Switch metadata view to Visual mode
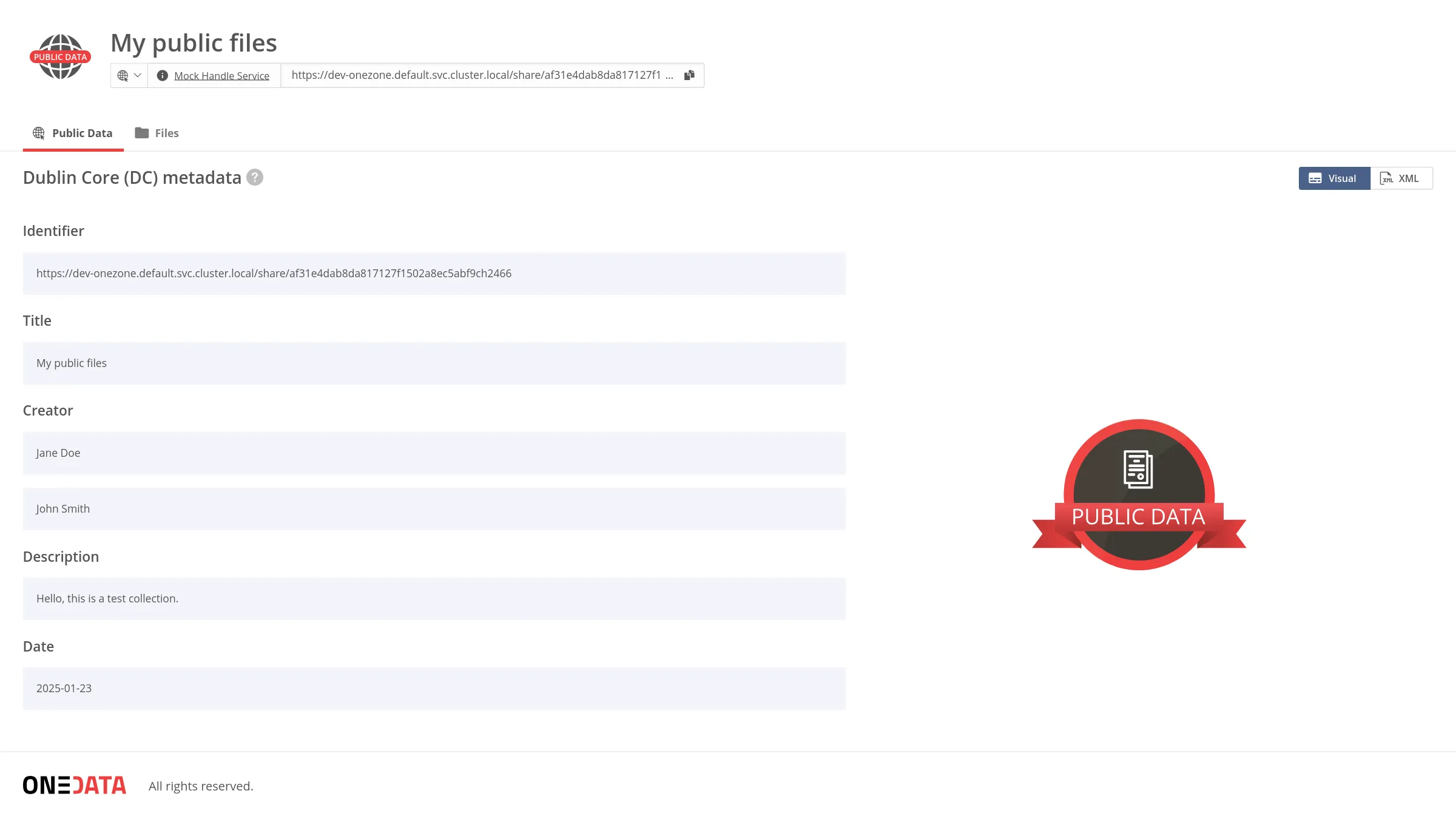1456x819 pixels. coord(1334,178)
